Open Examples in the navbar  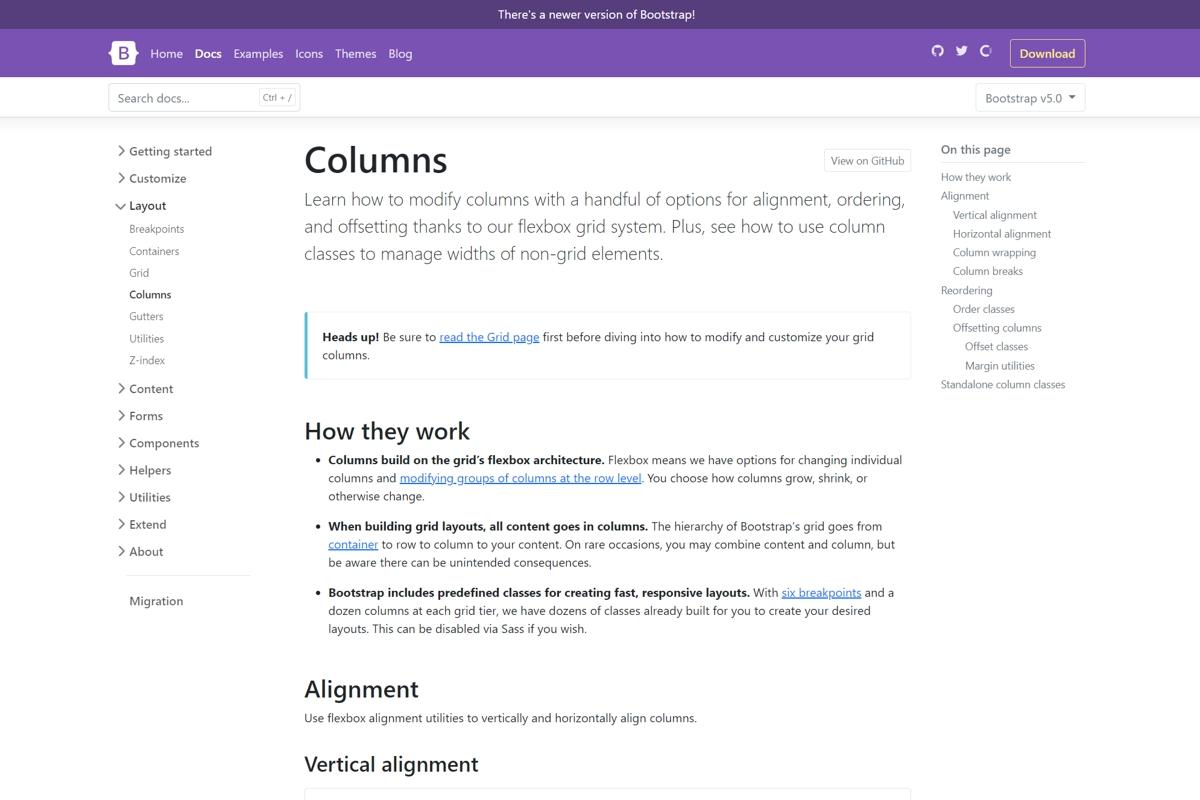(258, 54)
